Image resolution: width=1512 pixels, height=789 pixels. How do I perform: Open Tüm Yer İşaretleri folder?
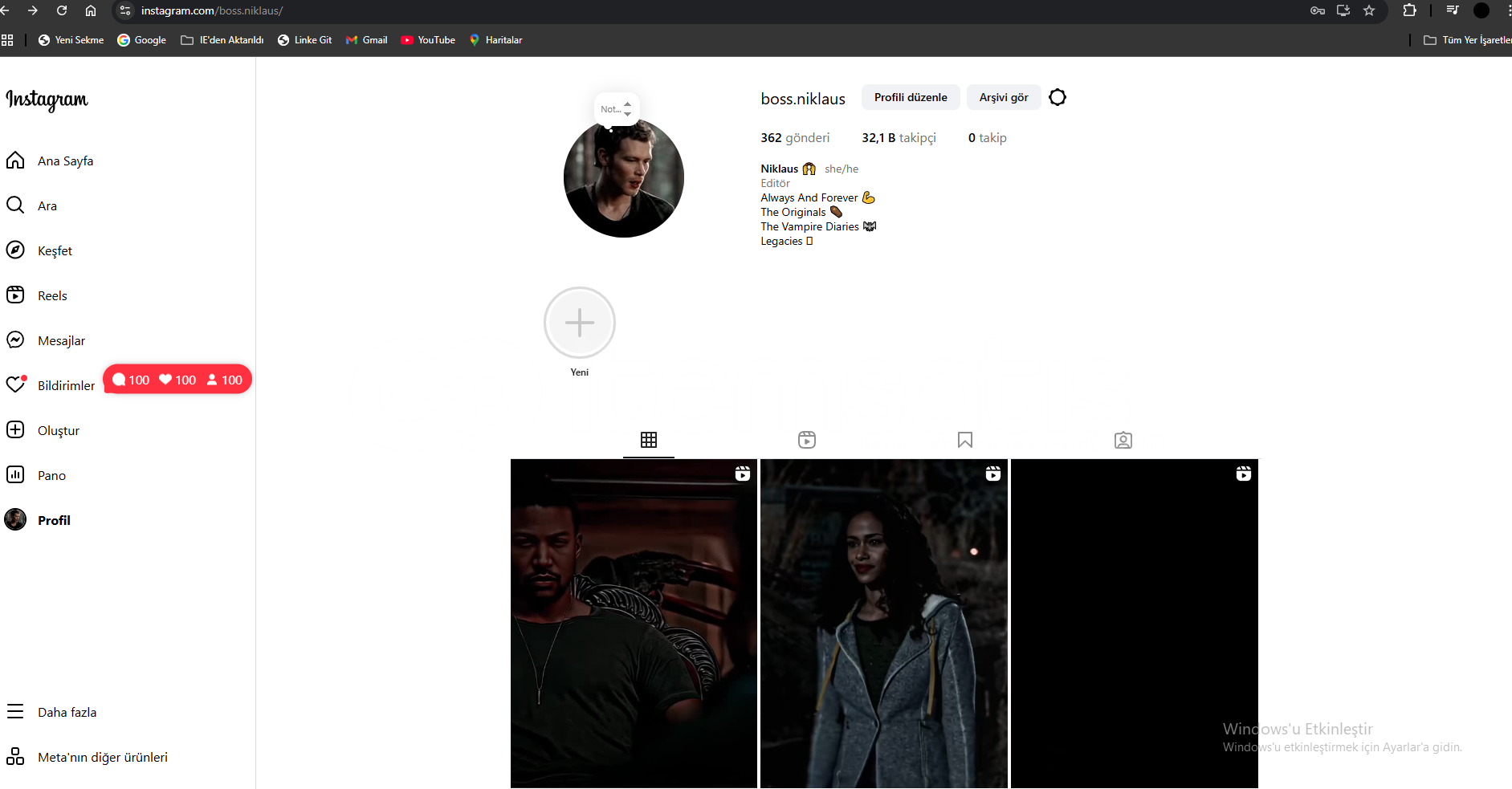tap(1467, 40)
